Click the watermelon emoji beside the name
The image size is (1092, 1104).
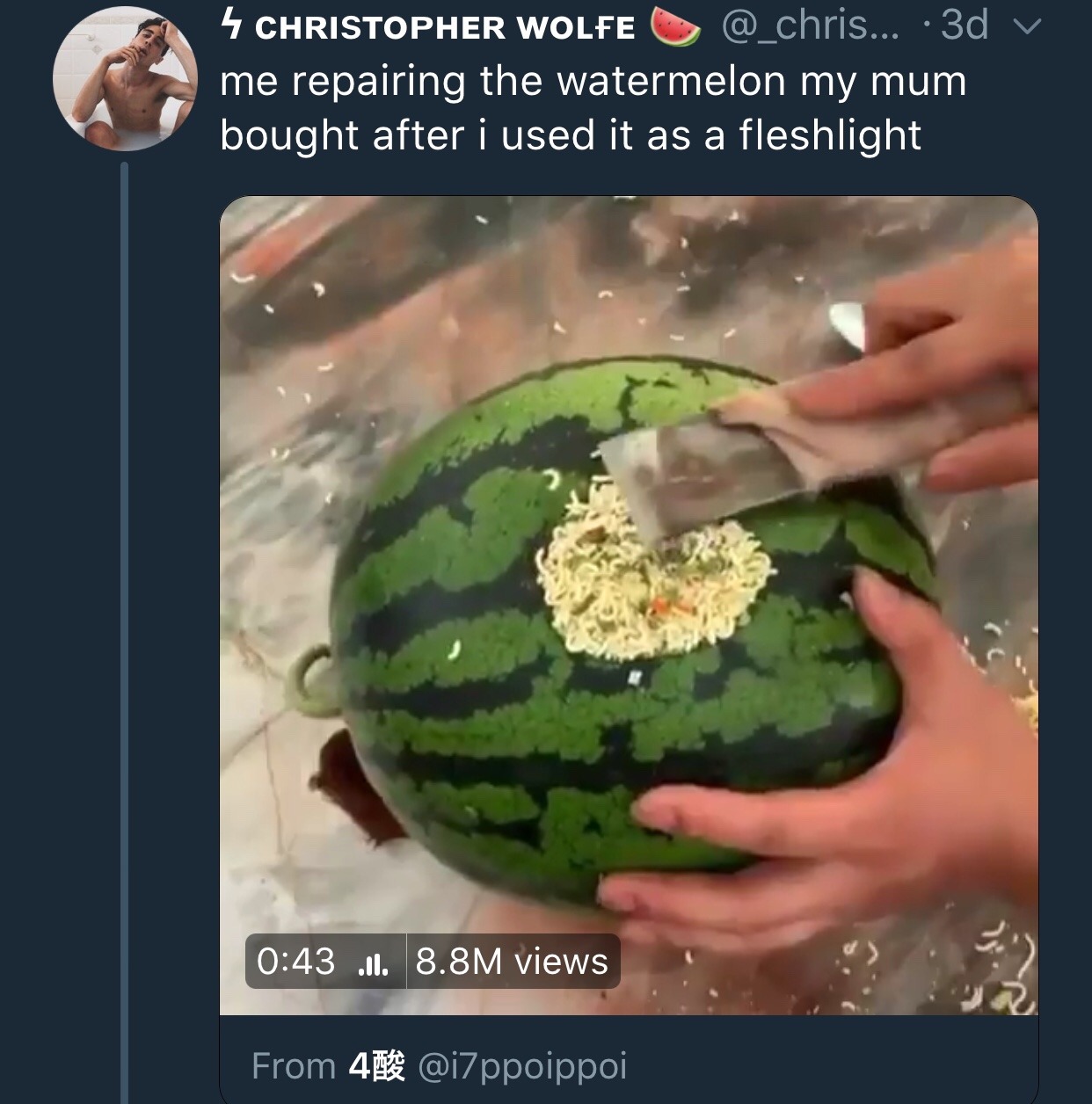point(675,26)
